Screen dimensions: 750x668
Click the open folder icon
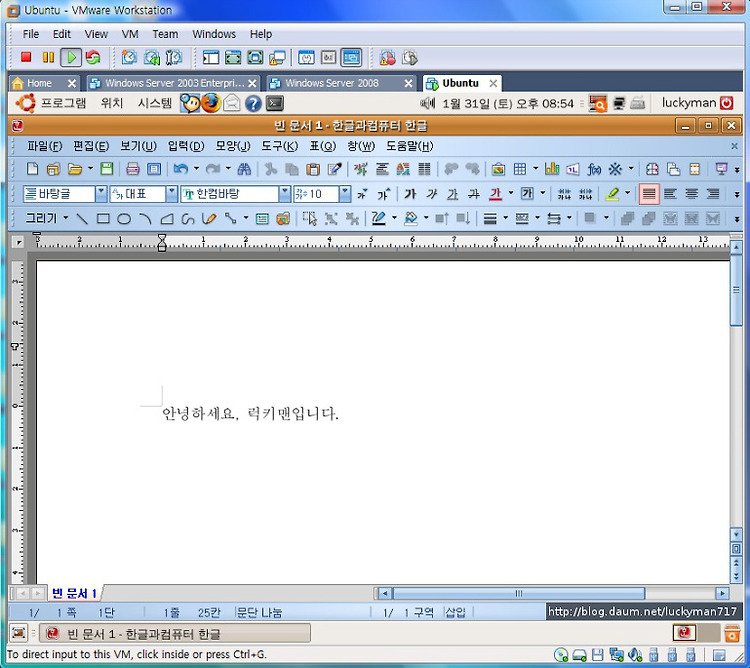[75, 168]
